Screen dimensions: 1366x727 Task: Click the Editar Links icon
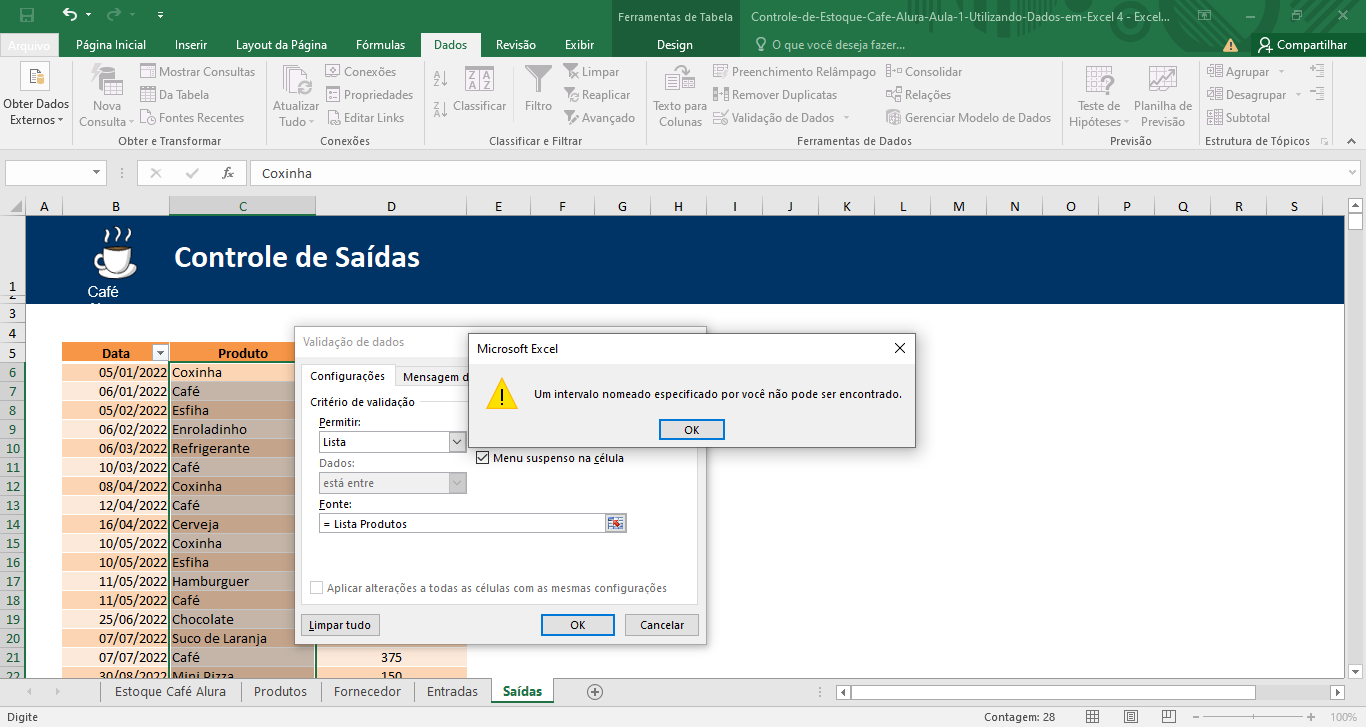333,118
